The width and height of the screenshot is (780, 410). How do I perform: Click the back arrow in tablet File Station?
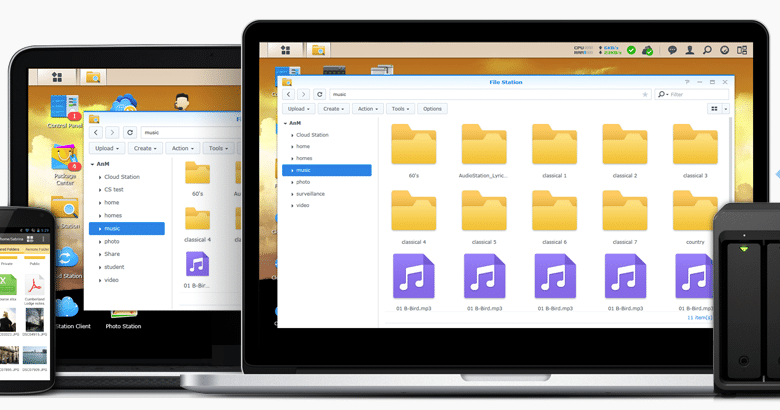tap(96, 132)
